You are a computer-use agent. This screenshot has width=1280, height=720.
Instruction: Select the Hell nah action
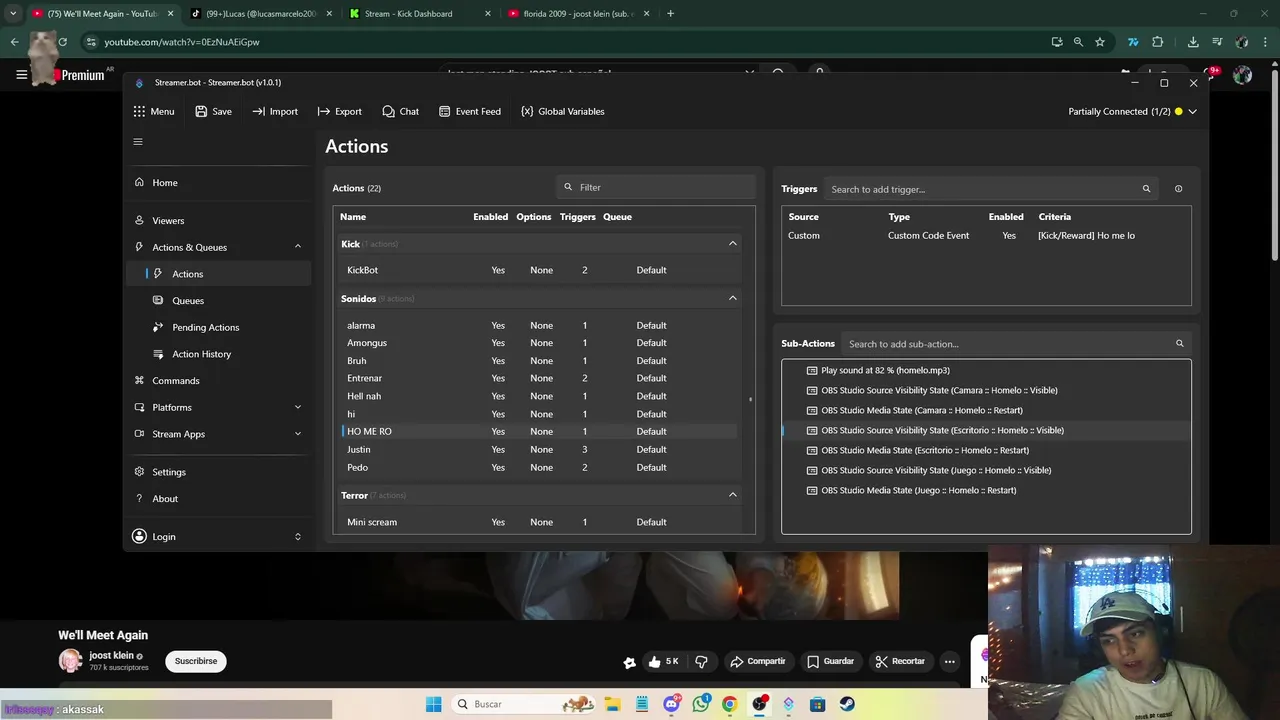[x=539, y=396]
